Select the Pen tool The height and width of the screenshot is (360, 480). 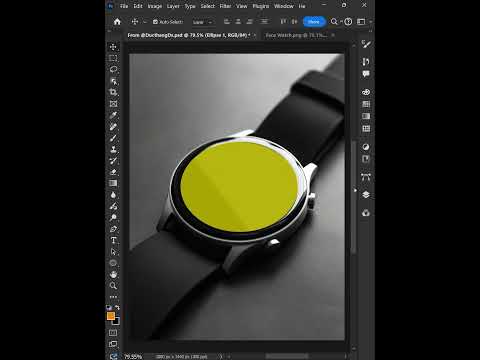point(113,229)
